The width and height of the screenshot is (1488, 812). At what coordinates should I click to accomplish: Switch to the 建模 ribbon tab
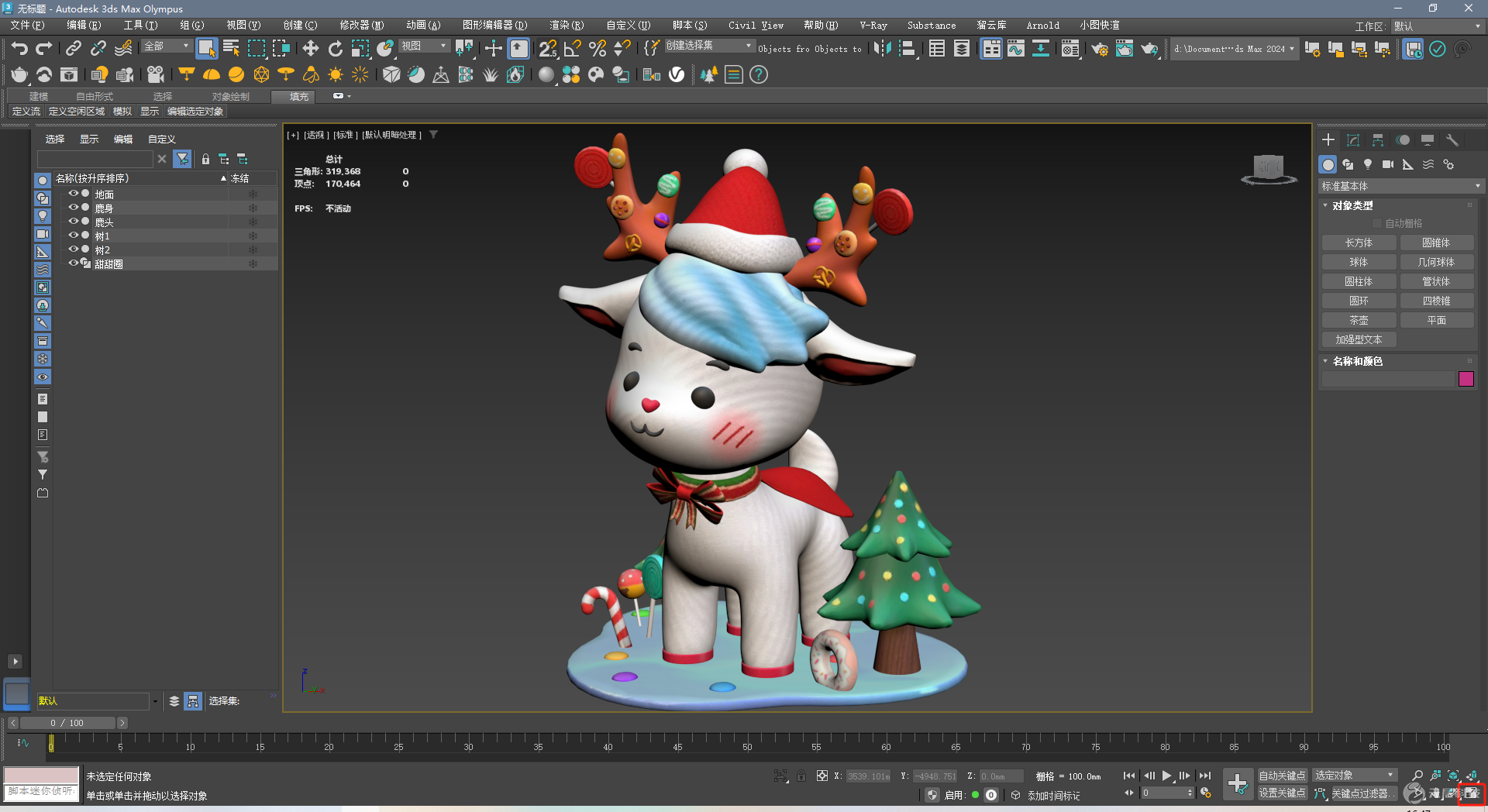click(39, 97)
